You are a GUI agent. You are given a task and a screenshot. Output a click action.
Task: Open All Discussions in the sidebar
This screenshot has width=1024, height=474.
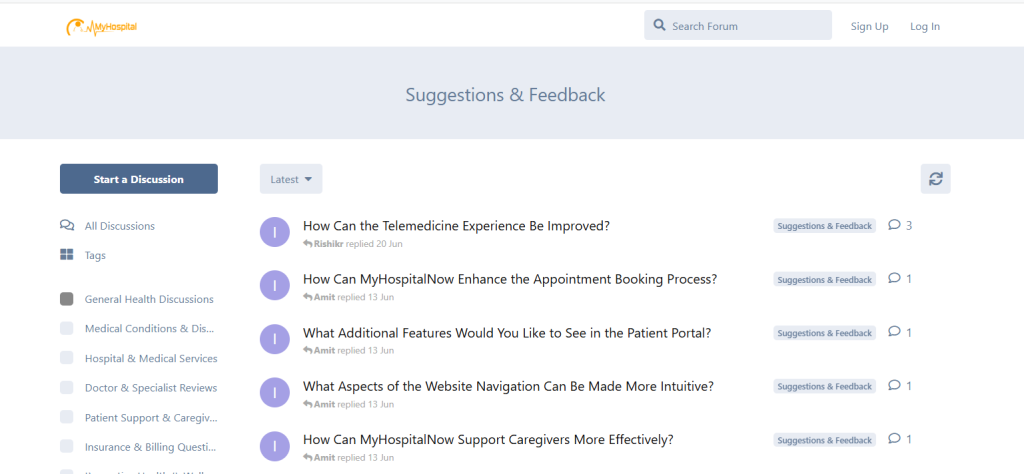(x=119, y=226)
